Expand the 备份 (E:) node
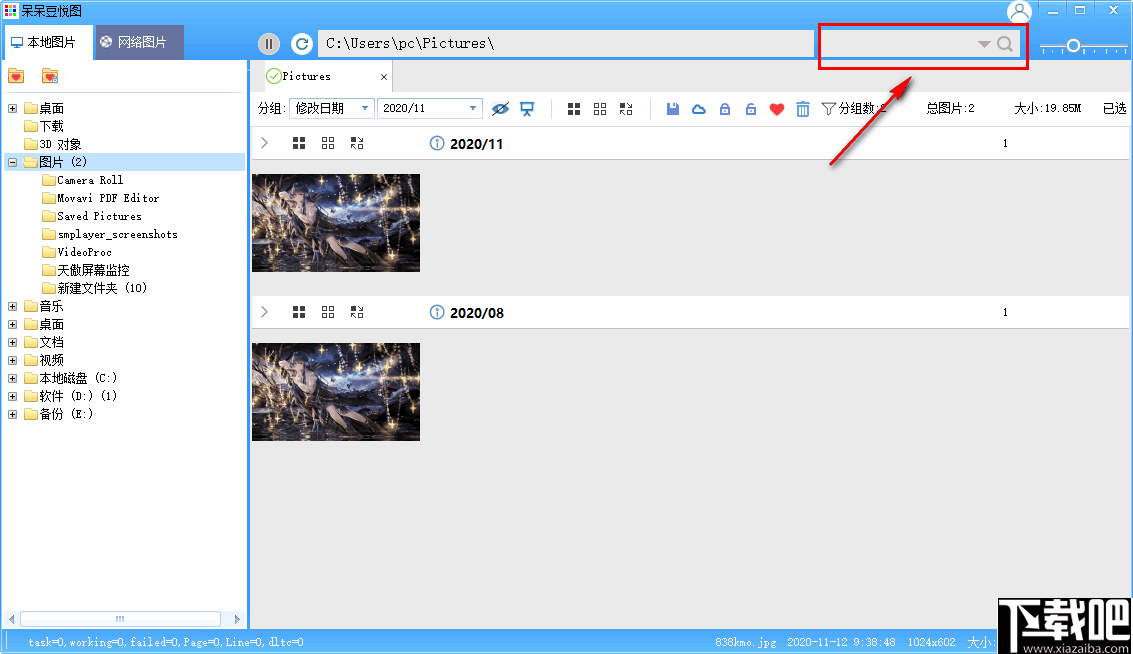Image resolution: width=1133 pixels, height=654 pixels. pos(12,414)
